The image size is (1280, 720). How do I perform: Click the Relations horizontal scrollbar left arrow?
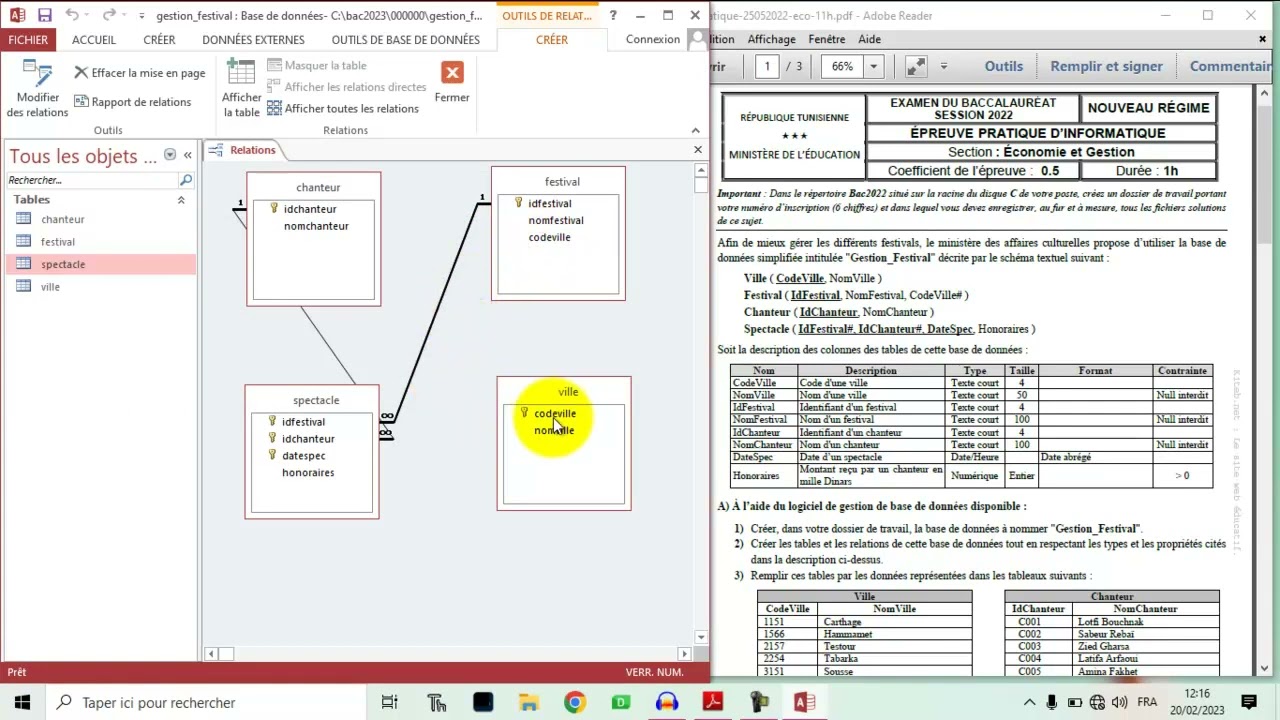pos(211,654)
